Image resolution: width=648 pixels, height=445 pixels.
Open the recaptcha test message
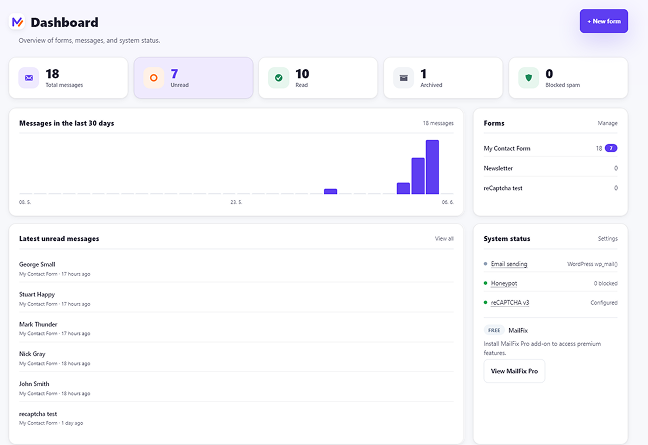point(236,418)
